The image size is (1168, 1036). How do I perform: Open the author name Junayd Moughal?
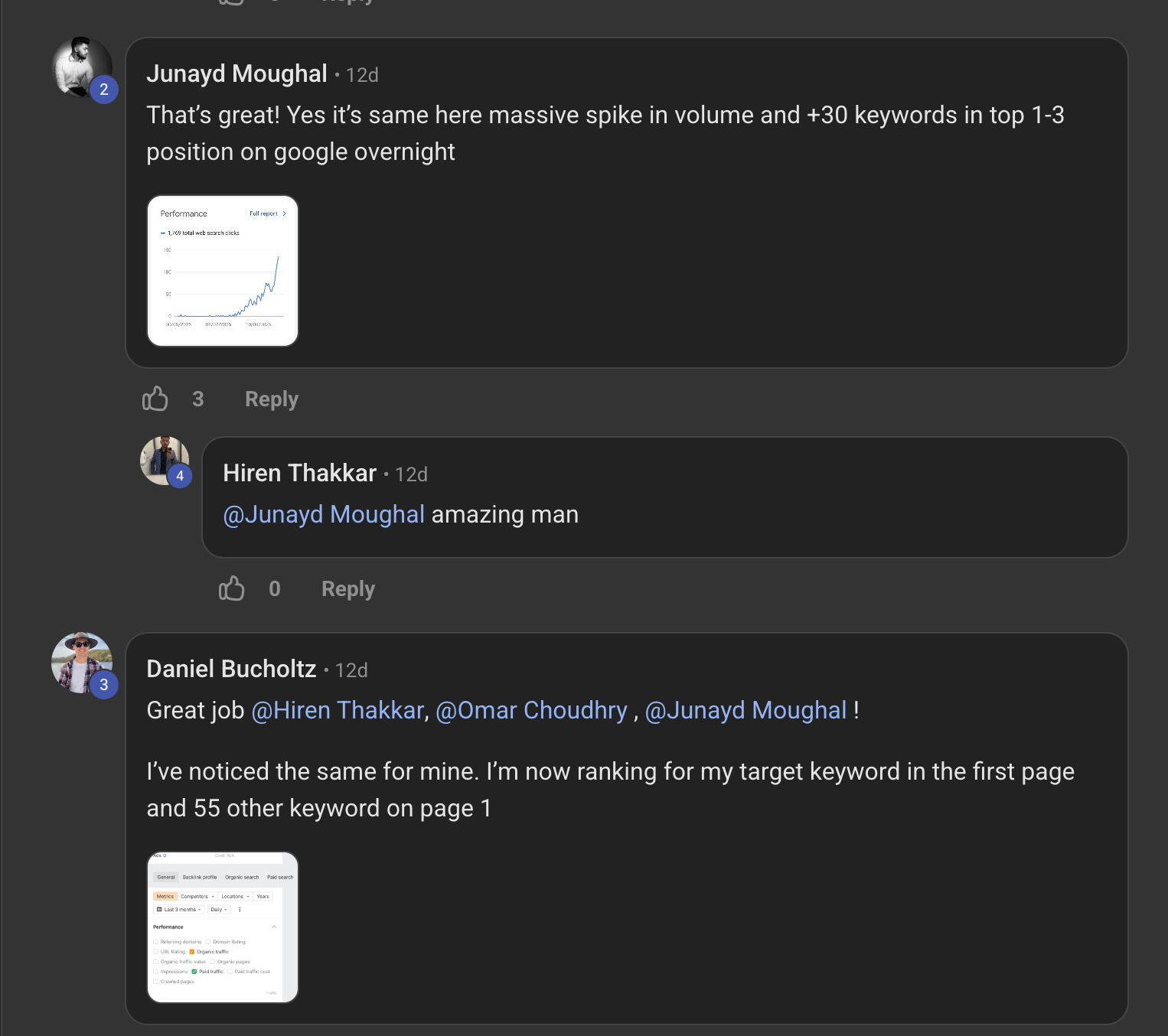237,73
